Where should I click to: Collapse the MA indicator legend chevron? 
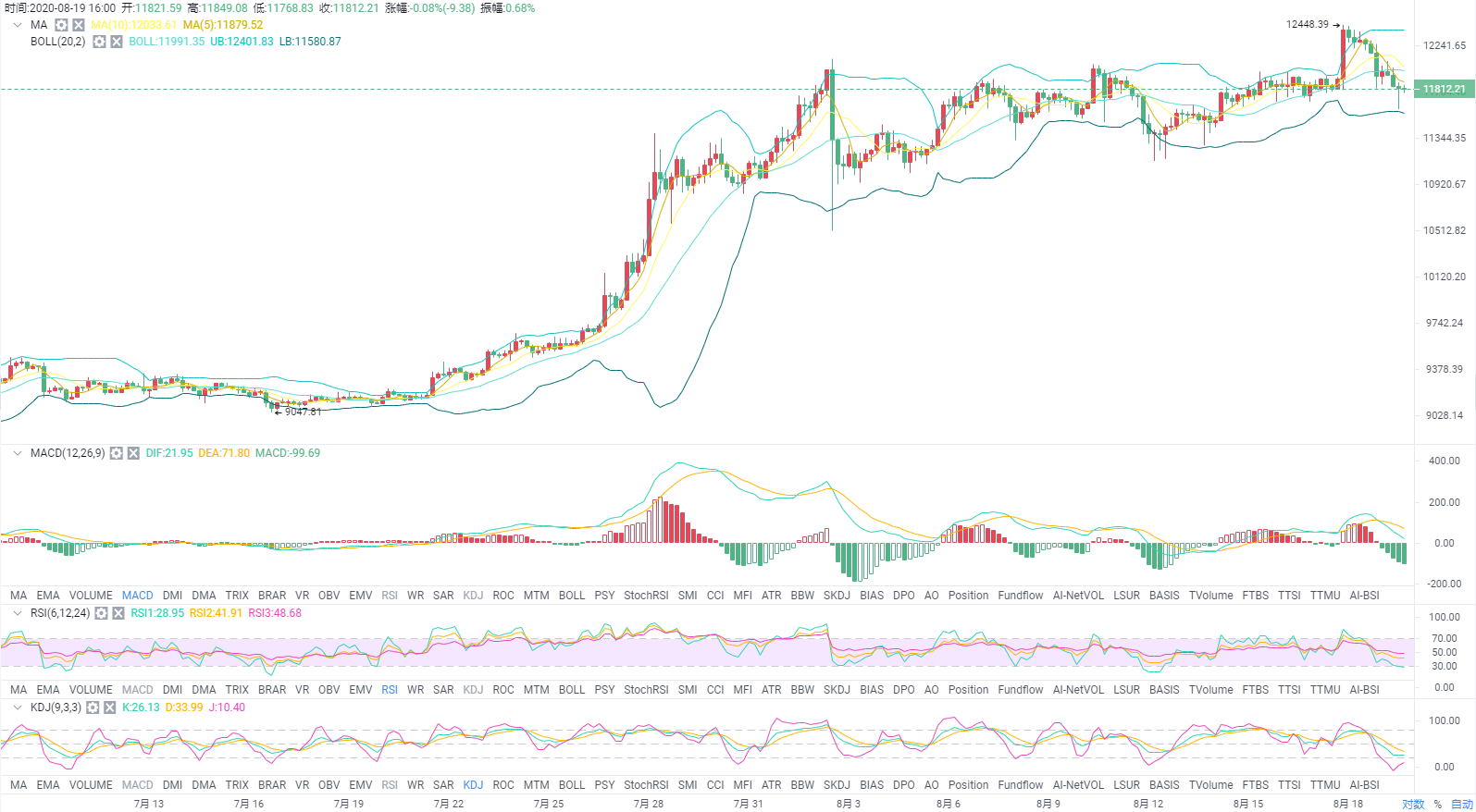click(17, 25)
